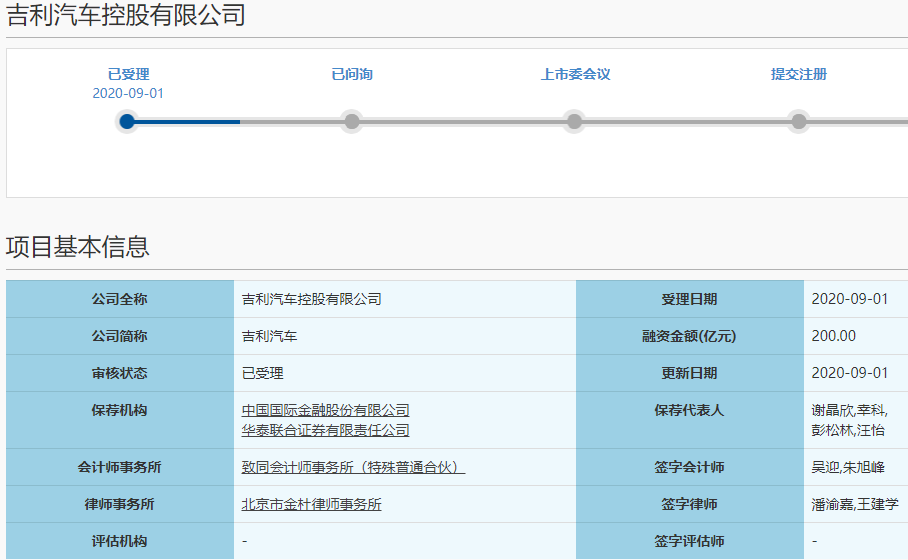Click the 项目基本信息 section heading
Viewport: 908px width, 560px height.
point(78,246)
